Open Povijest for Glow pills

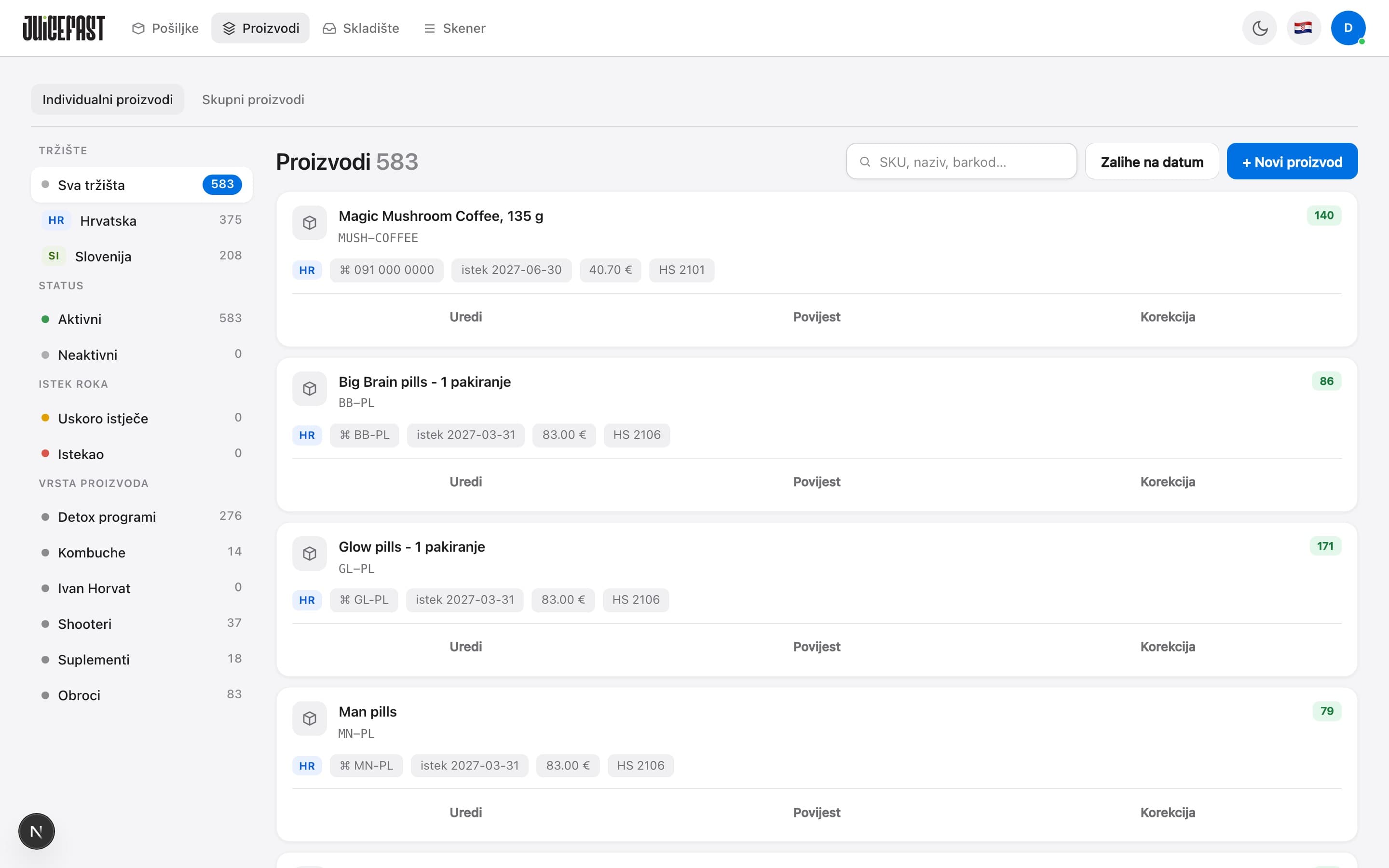817,646
